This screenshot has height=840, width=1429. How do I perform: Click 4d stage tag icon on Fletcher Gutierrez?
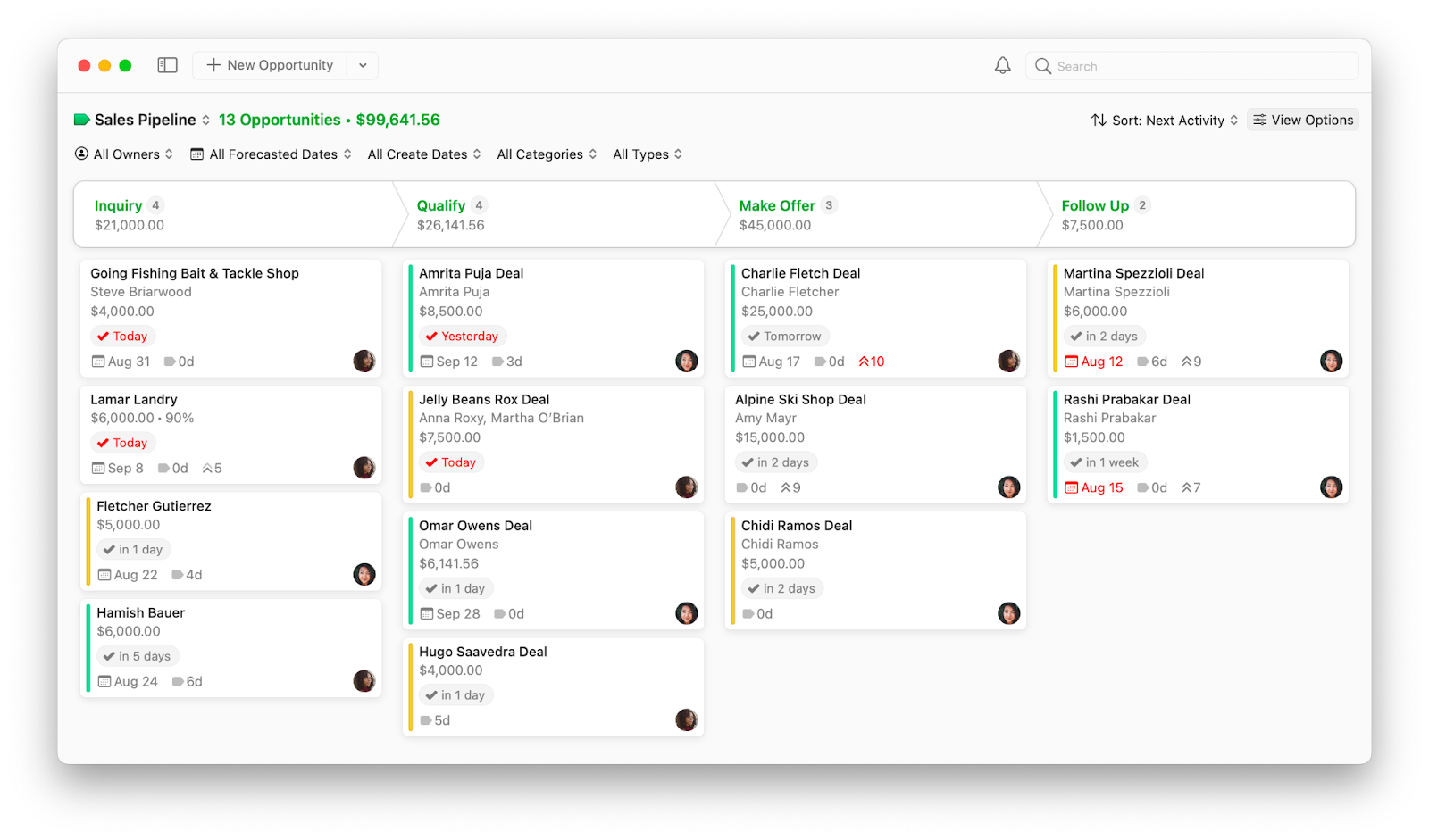[178, 575]
